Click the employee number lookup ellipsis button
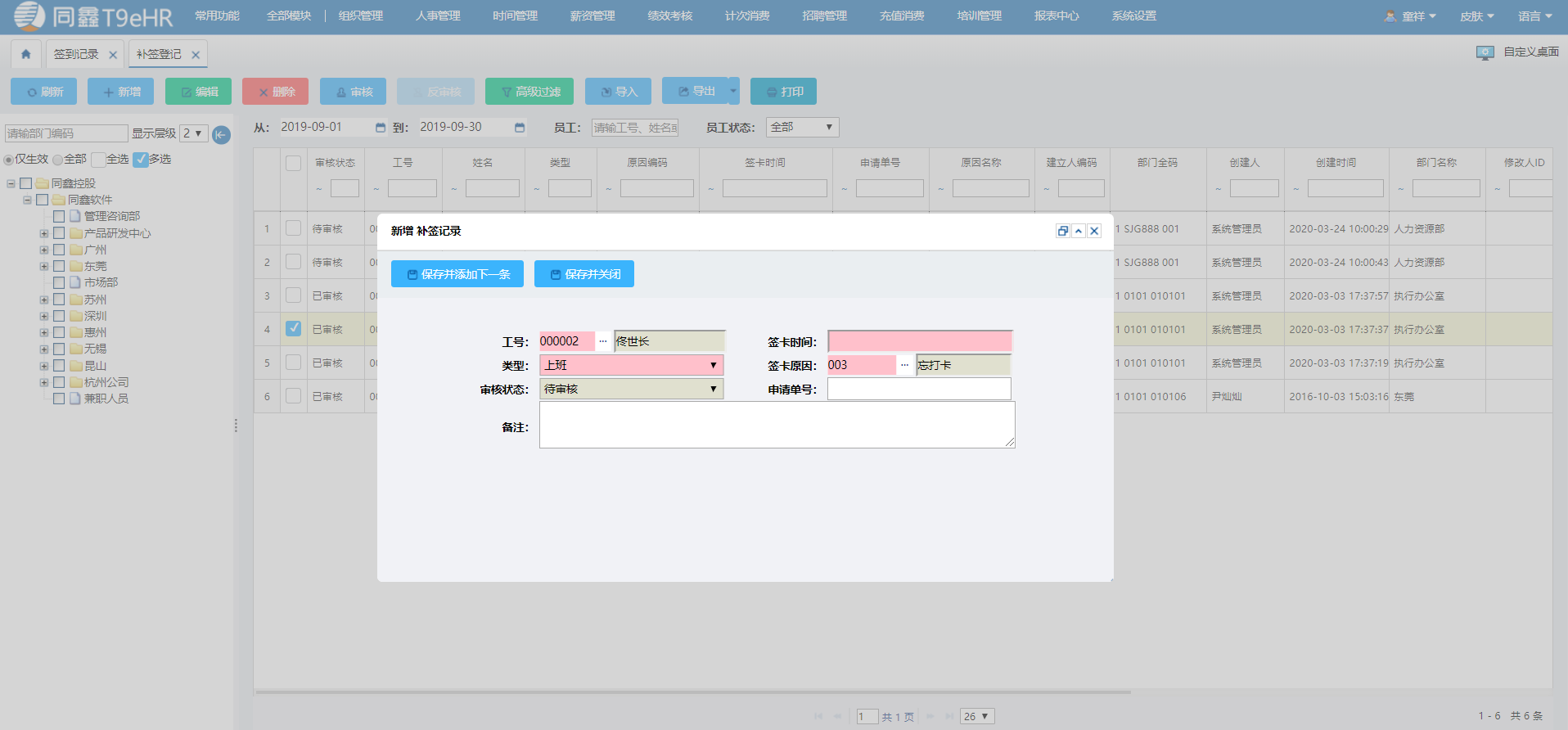 603,341
